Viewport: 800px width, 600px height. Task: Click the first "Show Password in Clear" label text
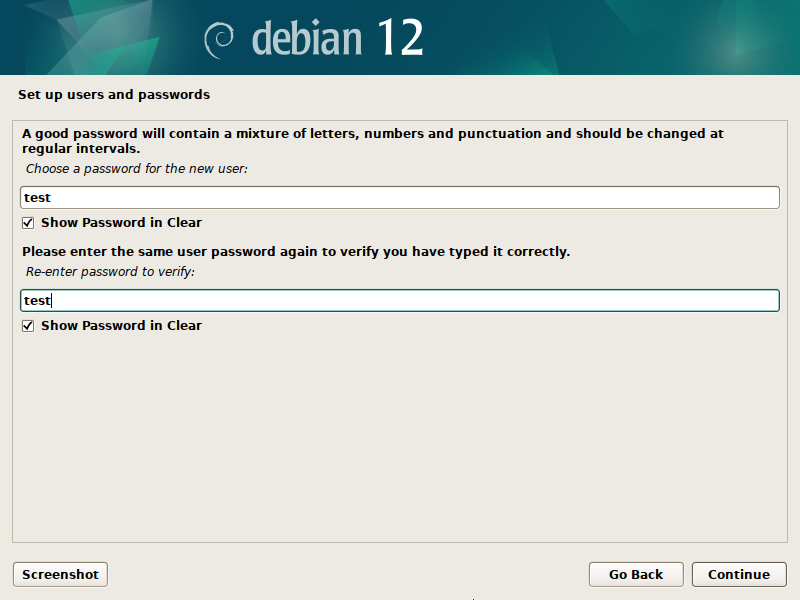(x=121, y=223)
